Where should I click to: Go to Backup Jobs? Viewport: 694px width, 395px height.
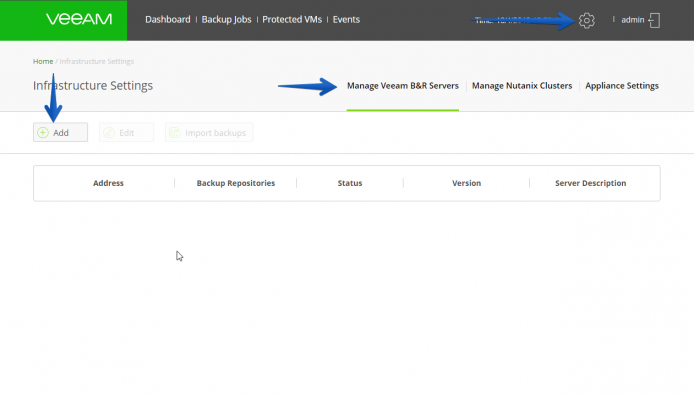[x=226, y=19]
